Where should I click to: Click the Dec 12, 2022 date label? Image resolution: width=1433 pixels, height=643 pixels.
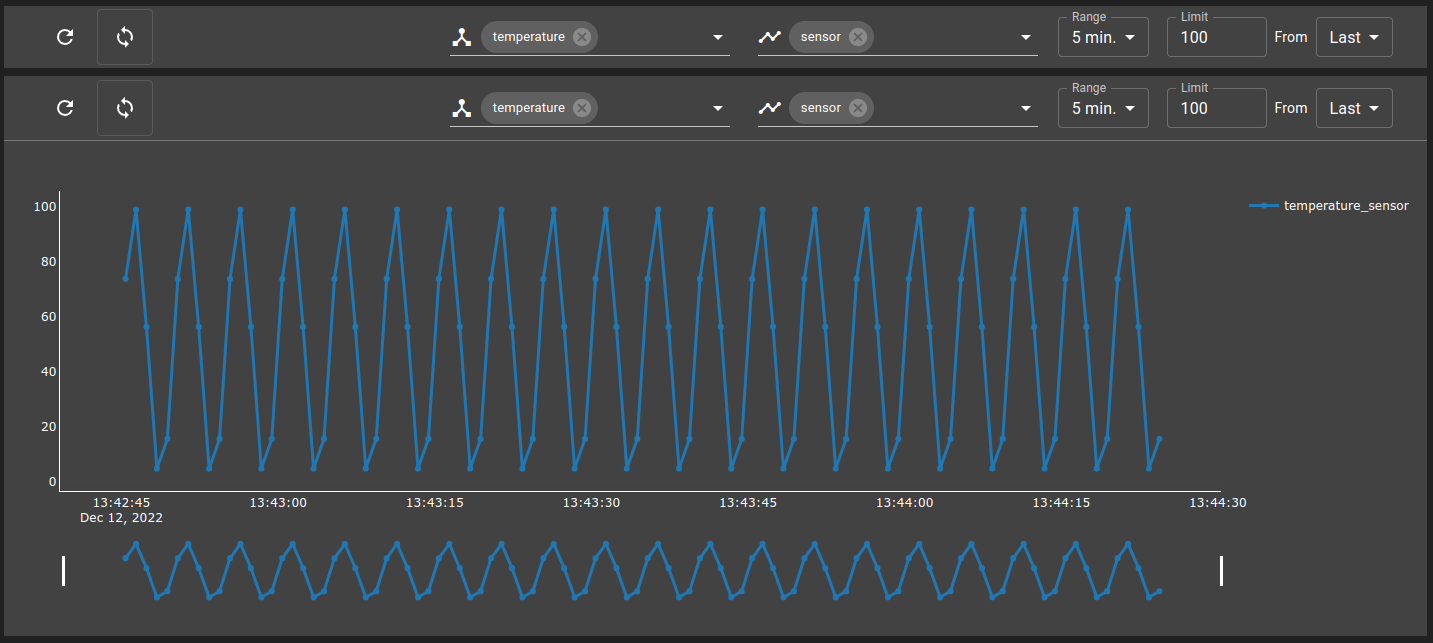click(x=121, y=518)
